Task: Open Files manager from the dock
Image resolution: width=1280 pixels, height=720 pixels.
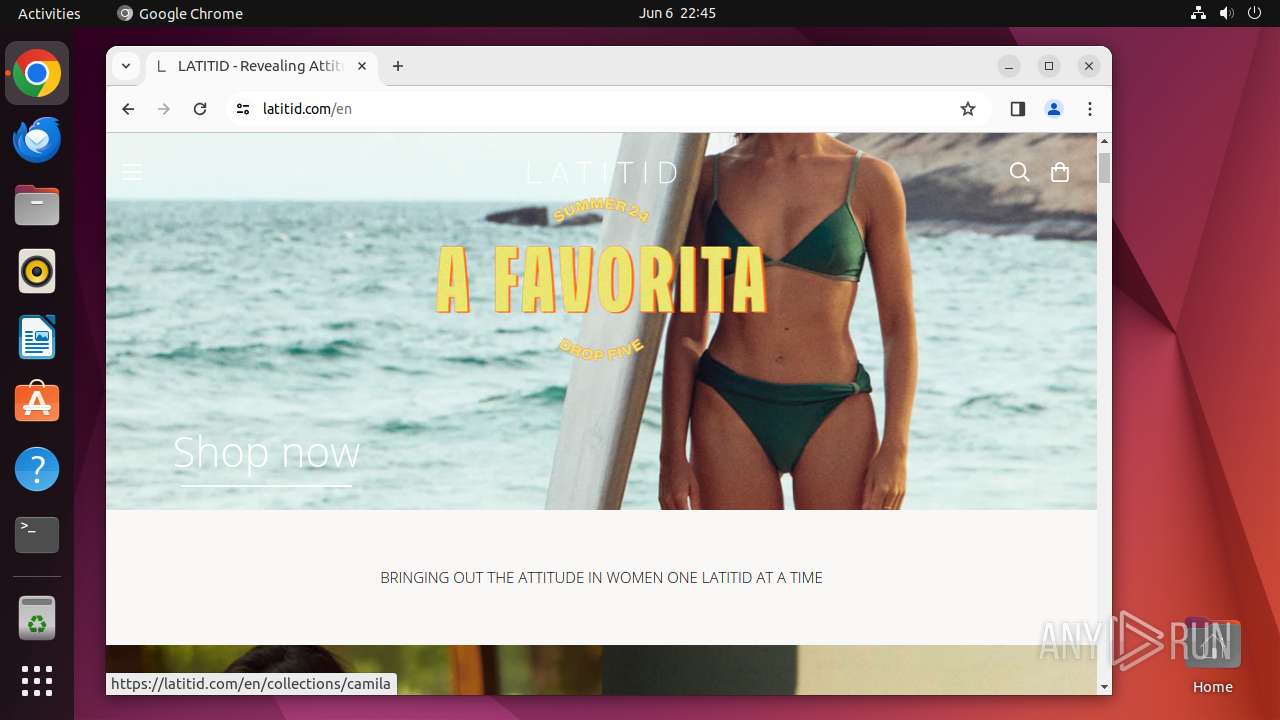Action: 37,206
